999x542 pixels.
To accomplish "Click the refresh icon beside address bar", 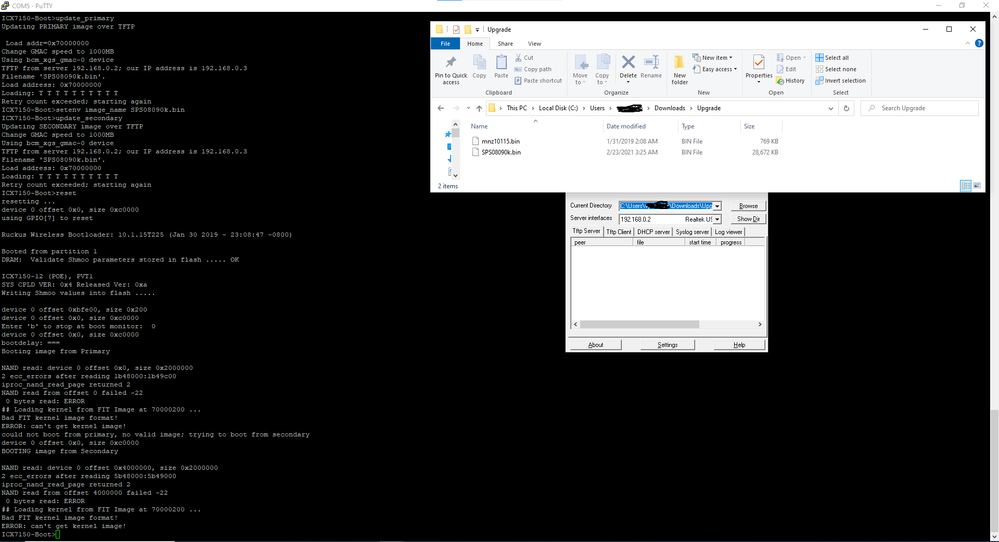I will click(847, 108).
